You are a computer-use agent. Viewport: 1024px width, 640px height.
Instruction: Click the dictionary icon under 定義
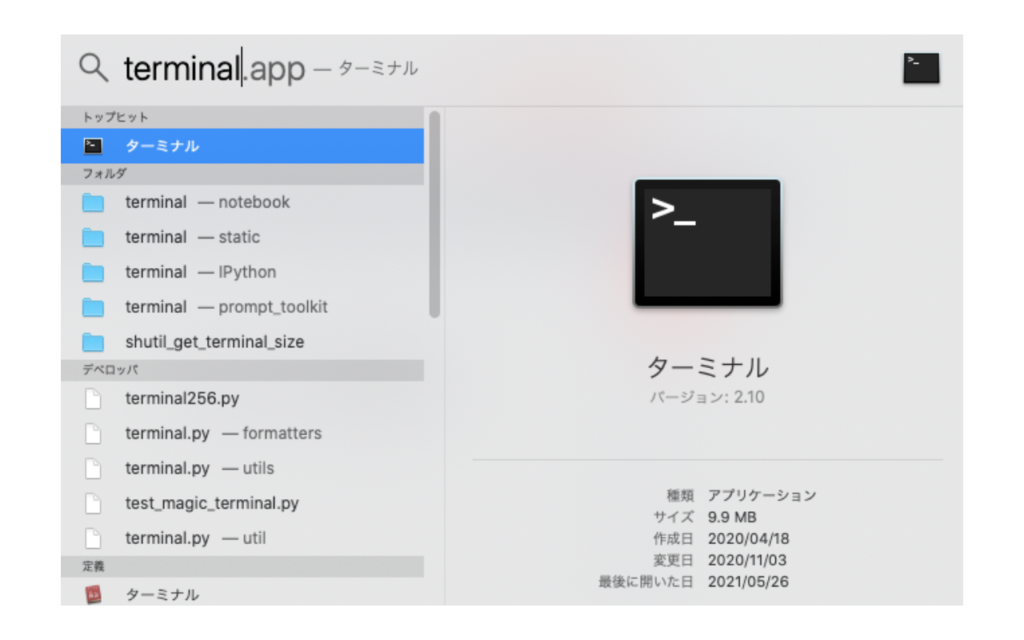click(93, 594)
